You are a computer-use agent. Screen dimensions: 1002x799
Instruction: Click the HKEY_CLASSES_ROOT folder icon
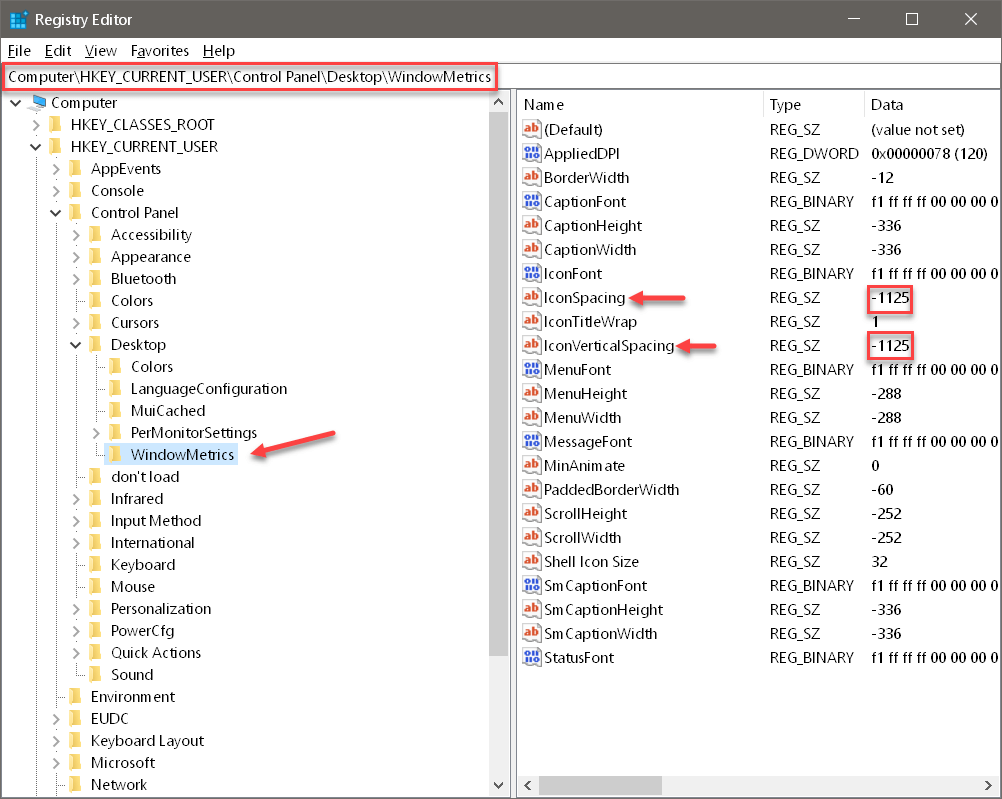55,124
